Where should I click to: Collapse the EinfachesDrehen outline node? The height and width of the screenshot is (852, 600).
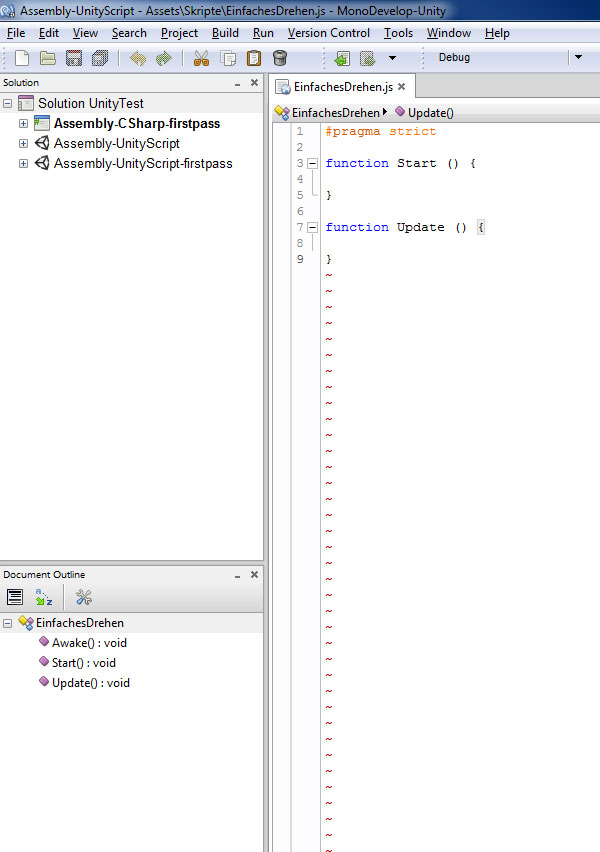pos(8,623)
